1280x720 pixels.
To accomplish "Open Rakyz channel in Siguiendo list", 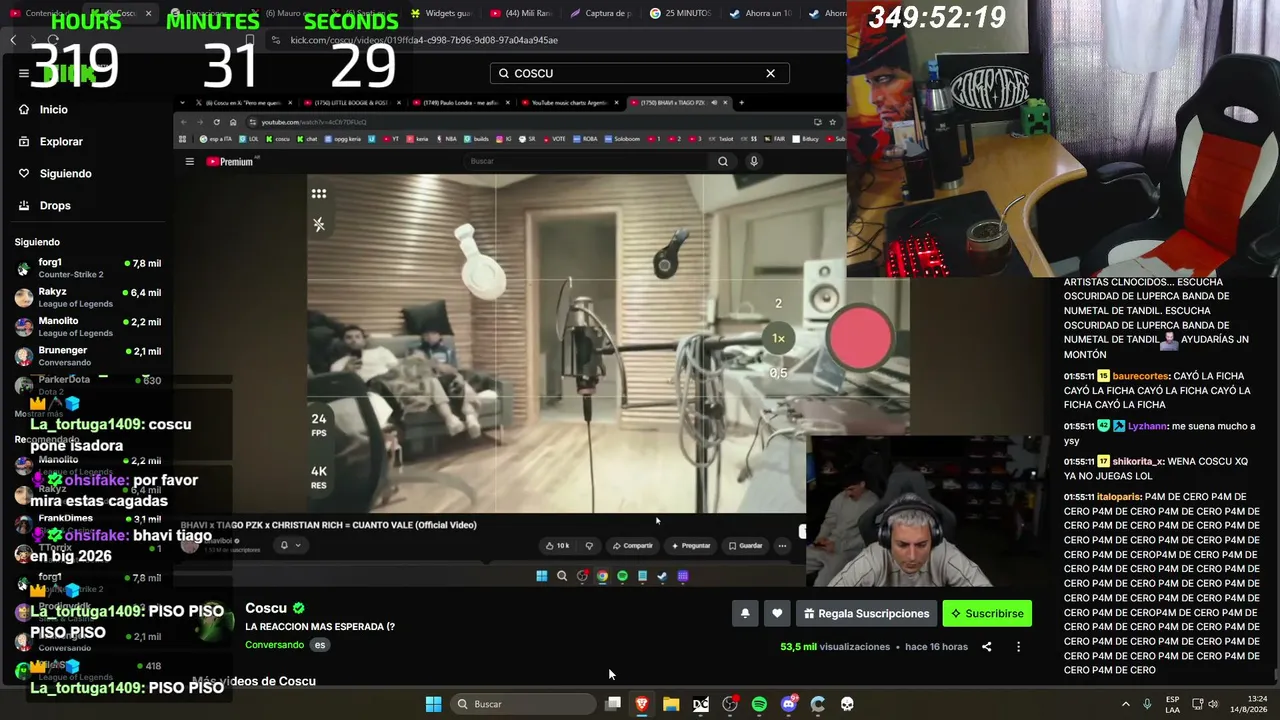I will pos(88,297).
